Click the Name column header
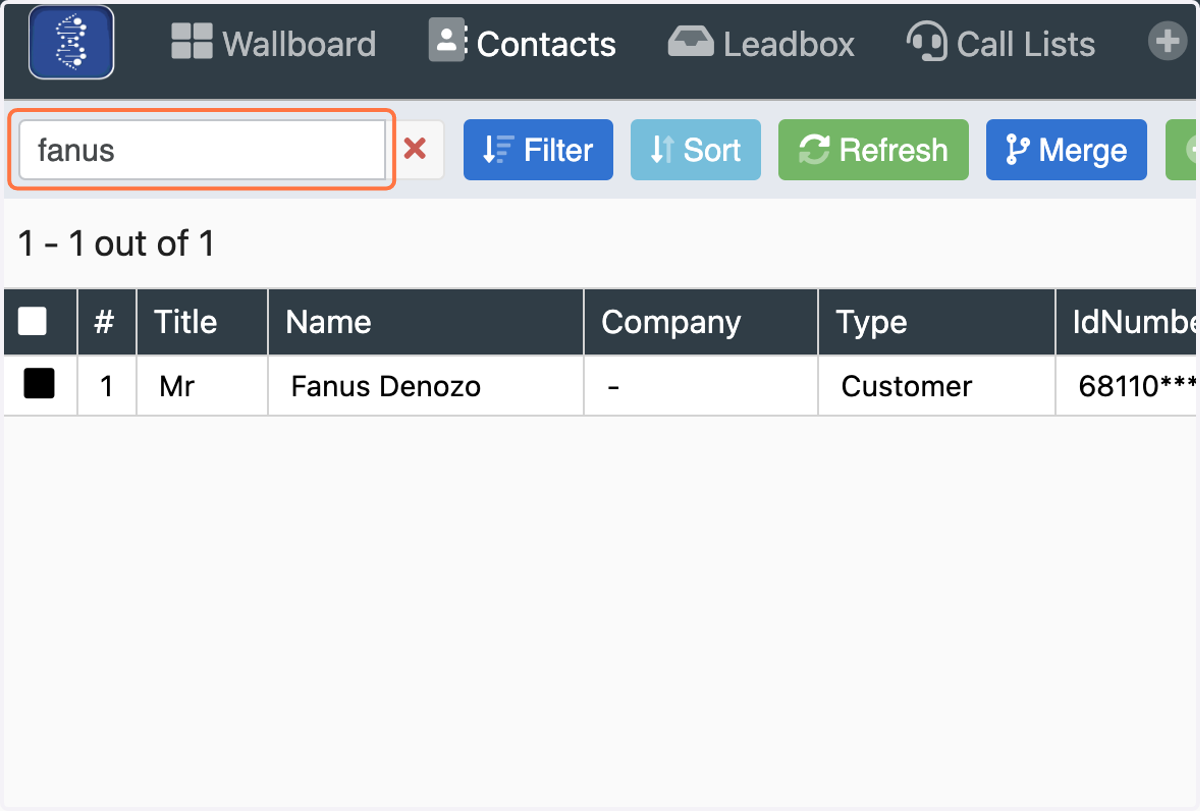Viewport: 1200px width, 811px height. (426, 322)
